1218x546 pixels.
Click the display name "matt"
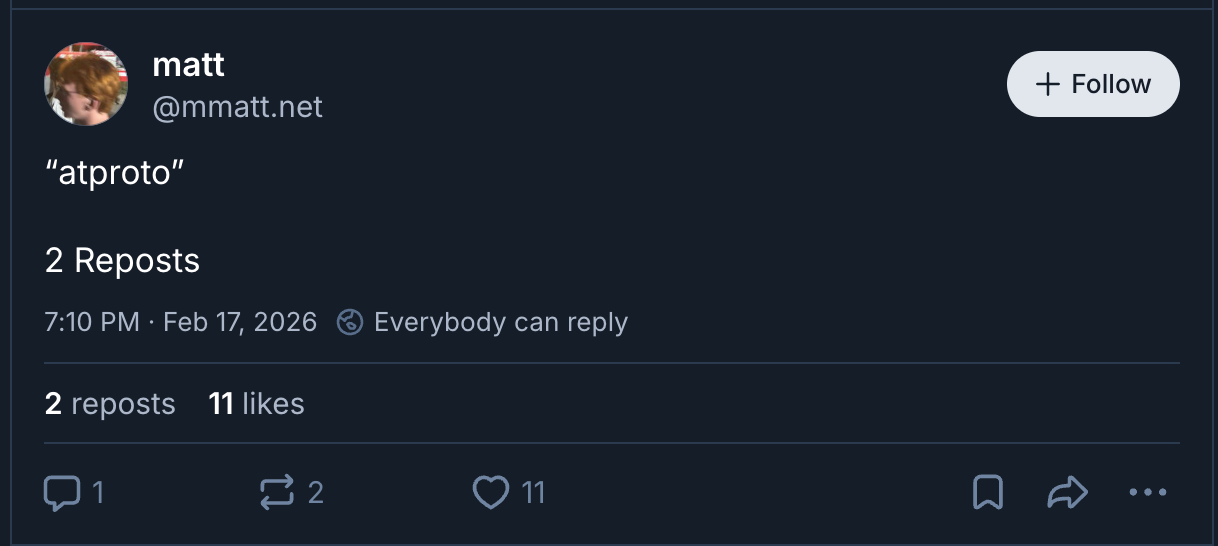tap(188, 65)
